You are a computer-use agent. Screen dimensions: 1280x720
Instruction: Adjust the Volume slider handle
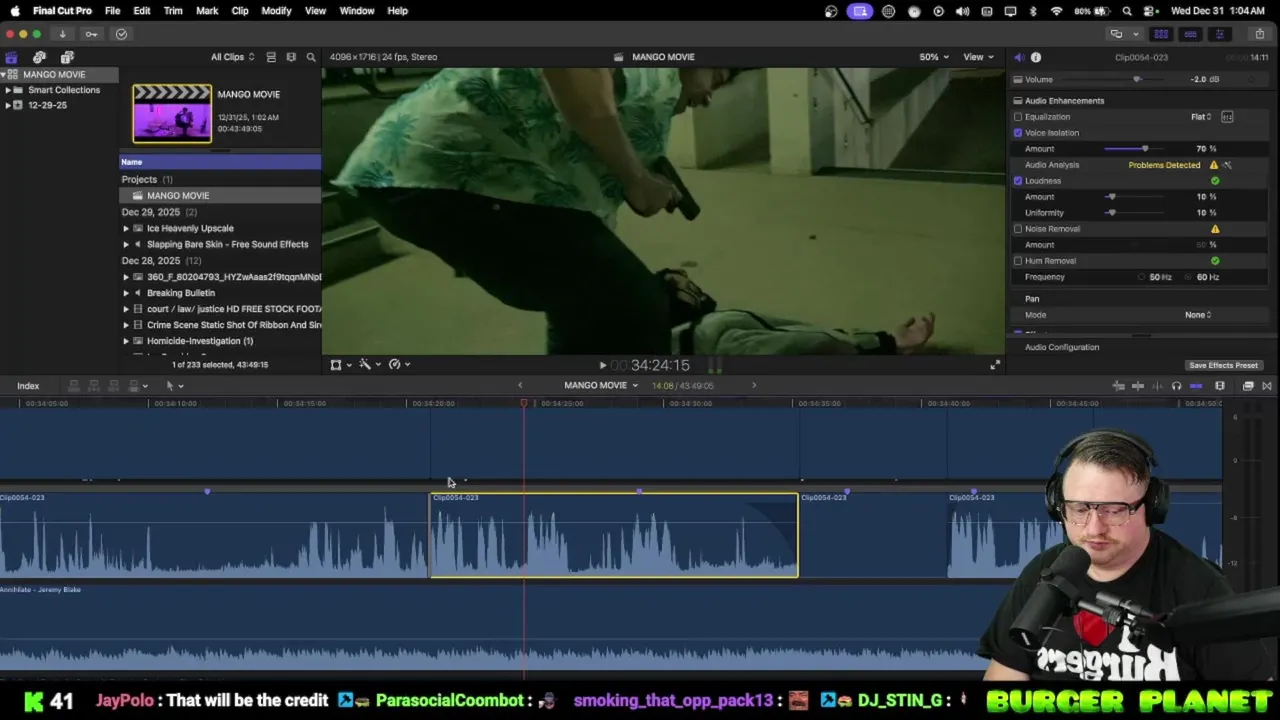point(1136,79)
